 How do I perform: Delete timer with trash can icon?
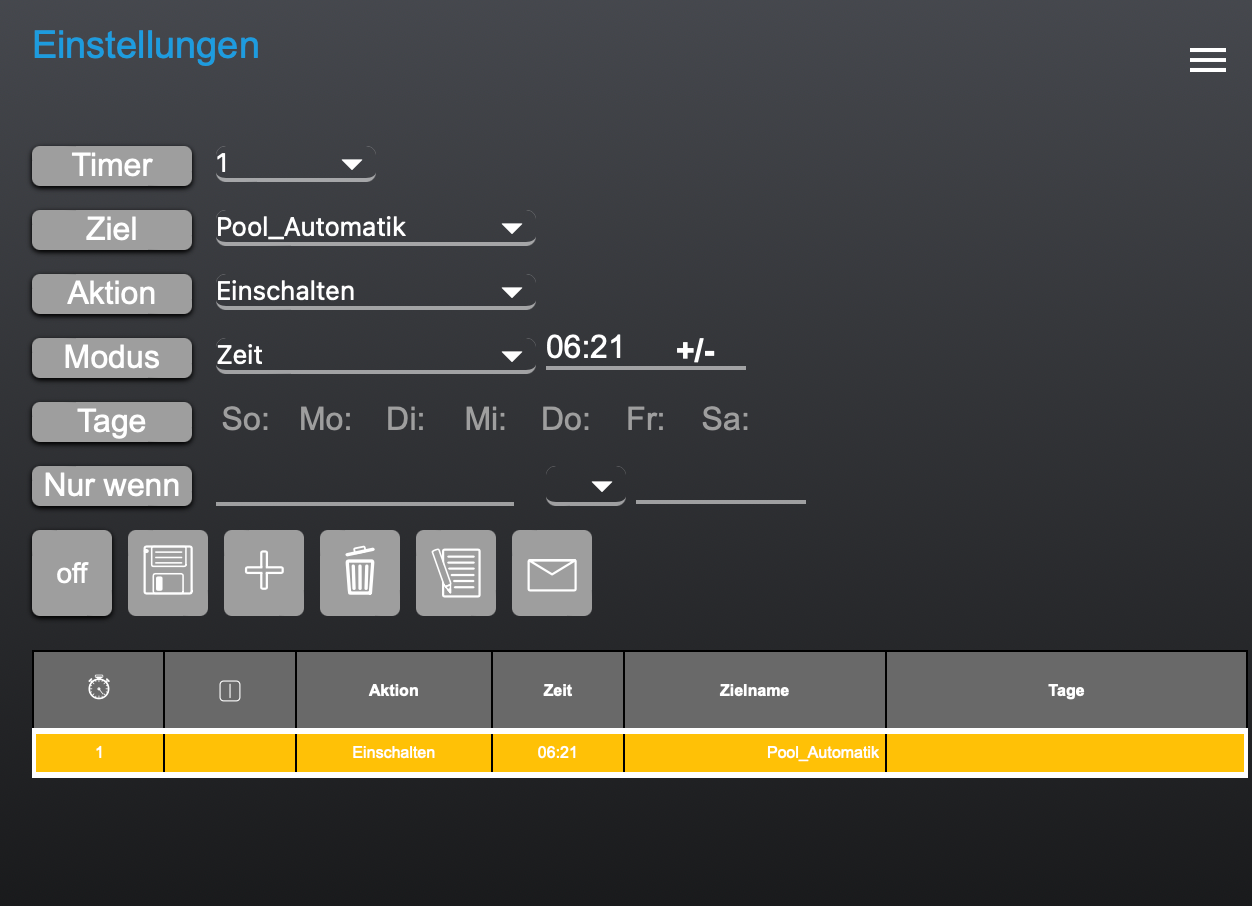coord(360,573)
